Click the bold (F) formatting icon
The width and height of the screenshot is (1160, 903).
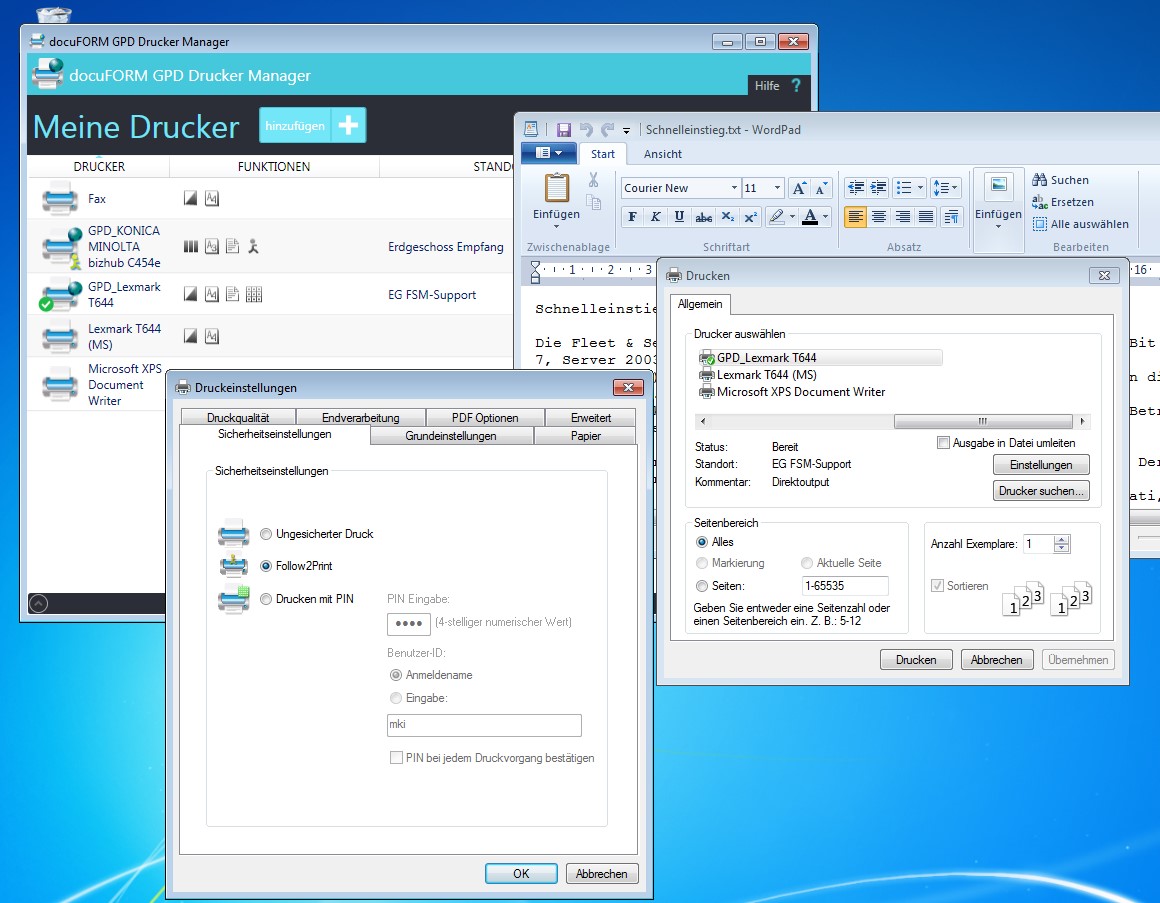631,217
